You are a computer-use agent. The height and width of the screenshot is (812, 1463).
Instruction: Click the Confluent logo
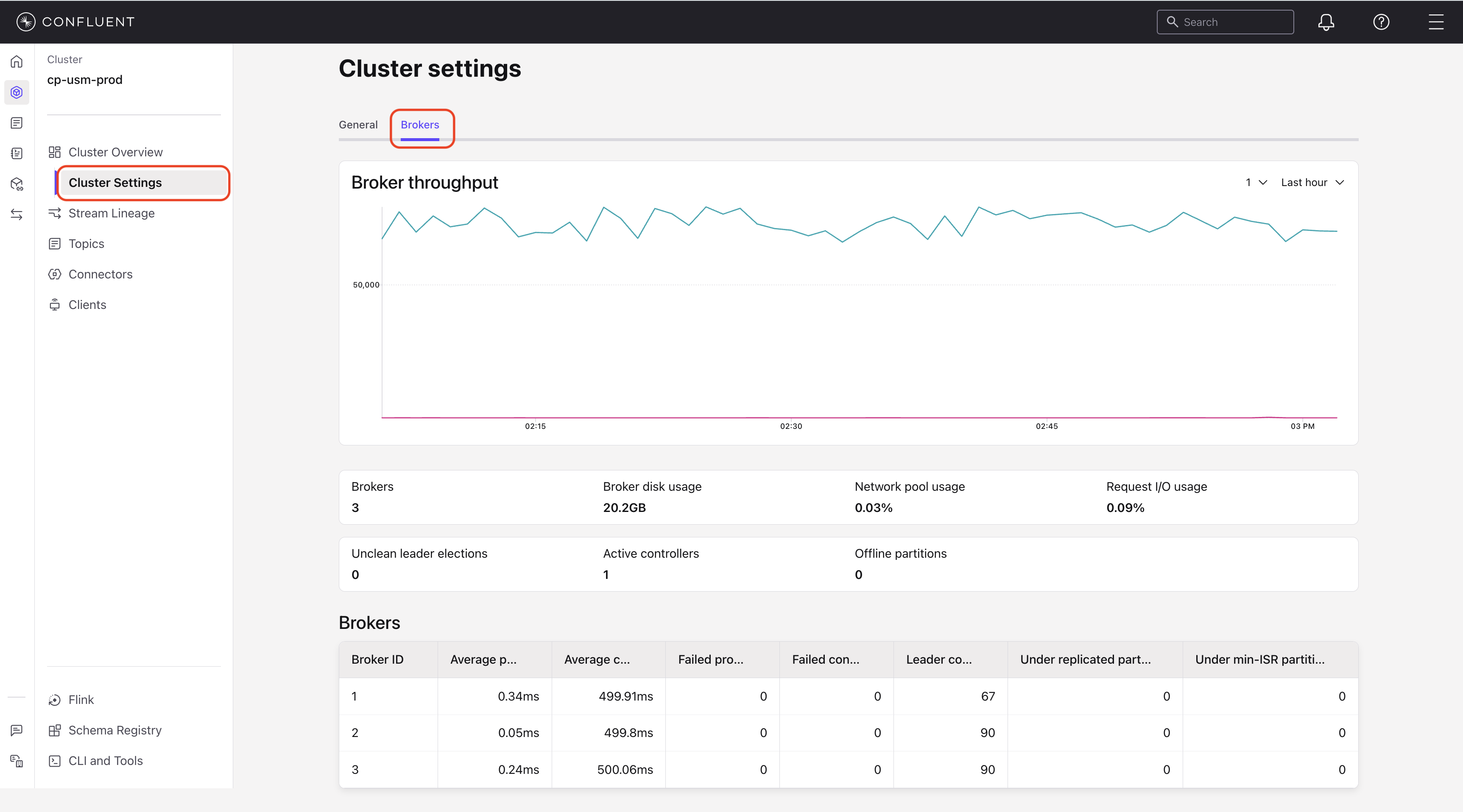coord(75,22)
